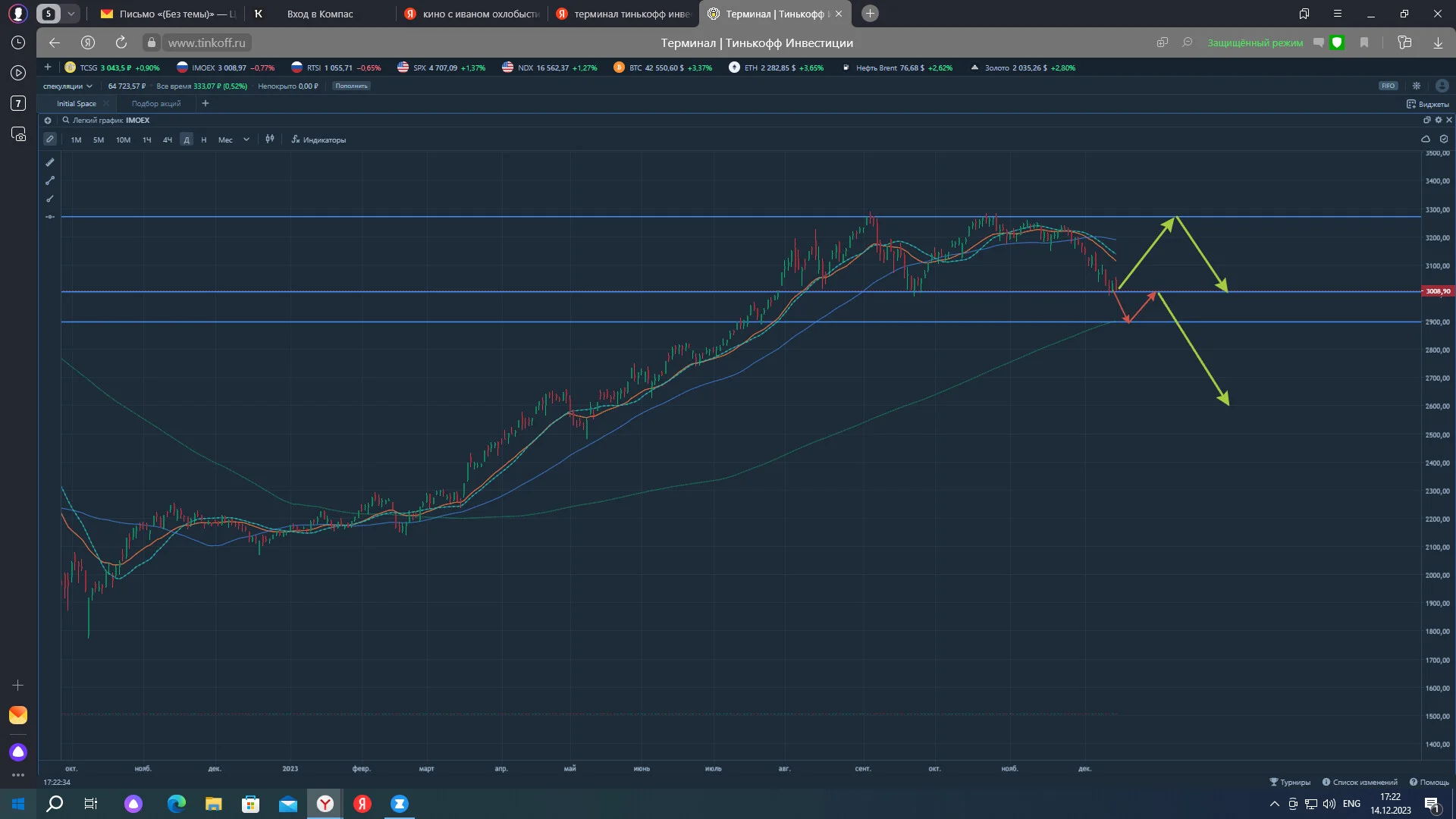Open Список изменений changelog link
1456x819 pixels.
point(1360,782)
